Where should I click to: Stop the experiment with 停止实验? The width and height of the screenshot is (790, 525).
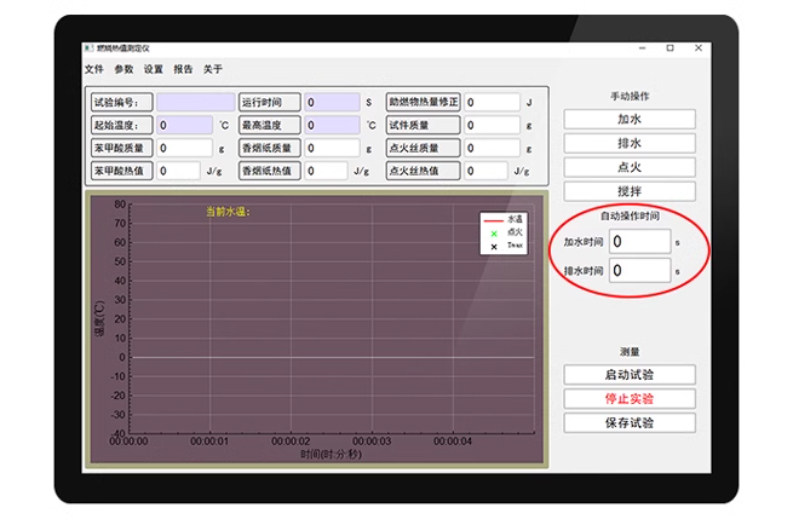coord(629,399)
